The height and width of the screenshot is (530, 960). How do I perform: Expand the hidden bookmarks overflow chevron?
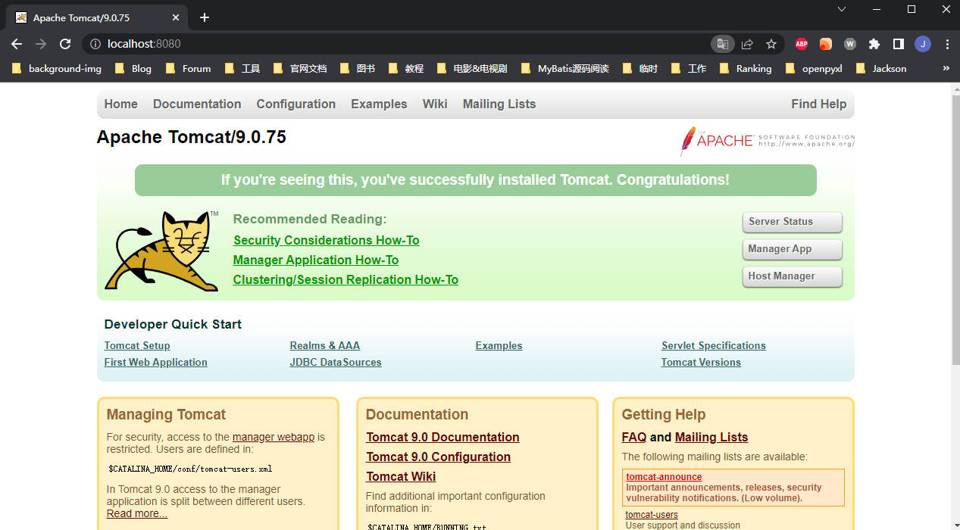click(946, 69)
